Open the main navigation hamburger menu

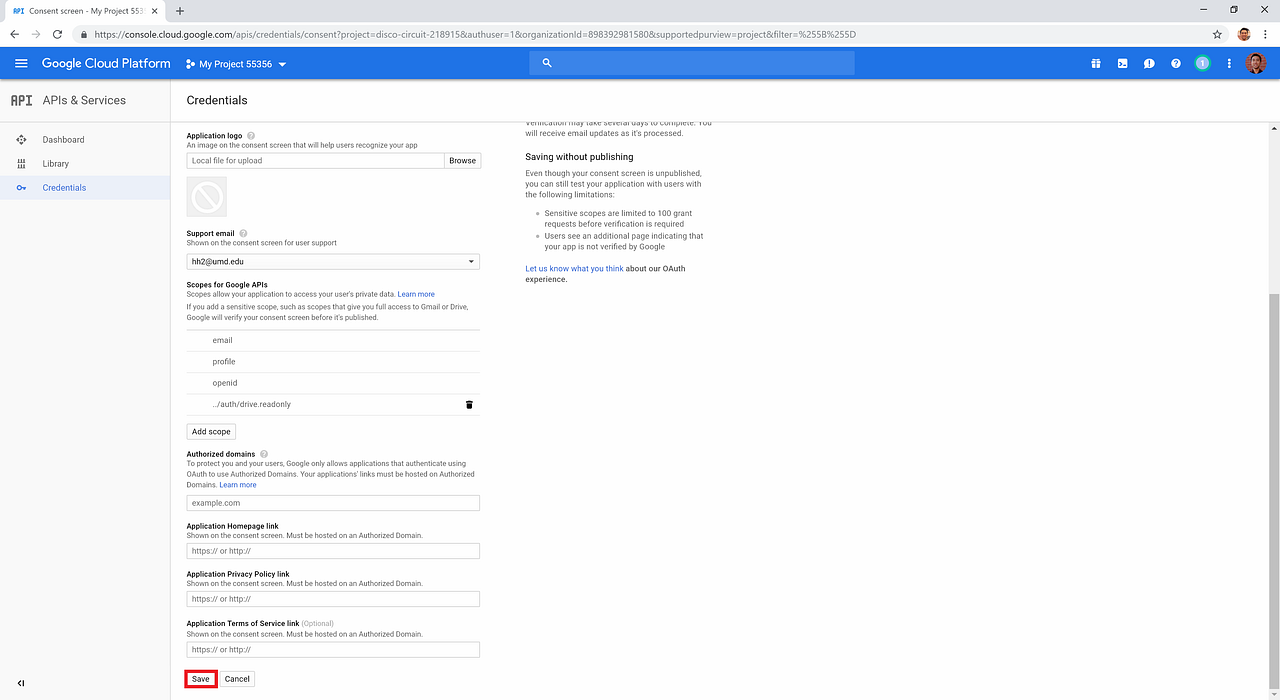(x=20, y=63)
